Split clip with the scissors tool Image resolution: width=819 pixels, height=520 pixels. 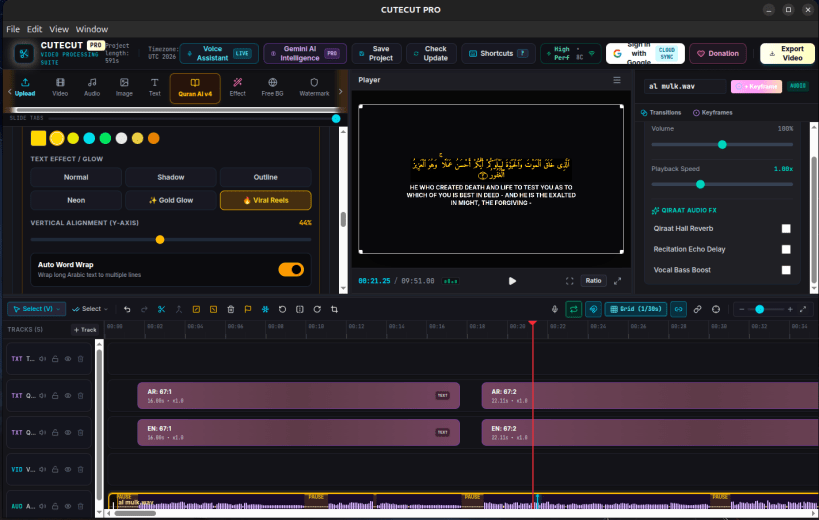click(x=161, y=309)
